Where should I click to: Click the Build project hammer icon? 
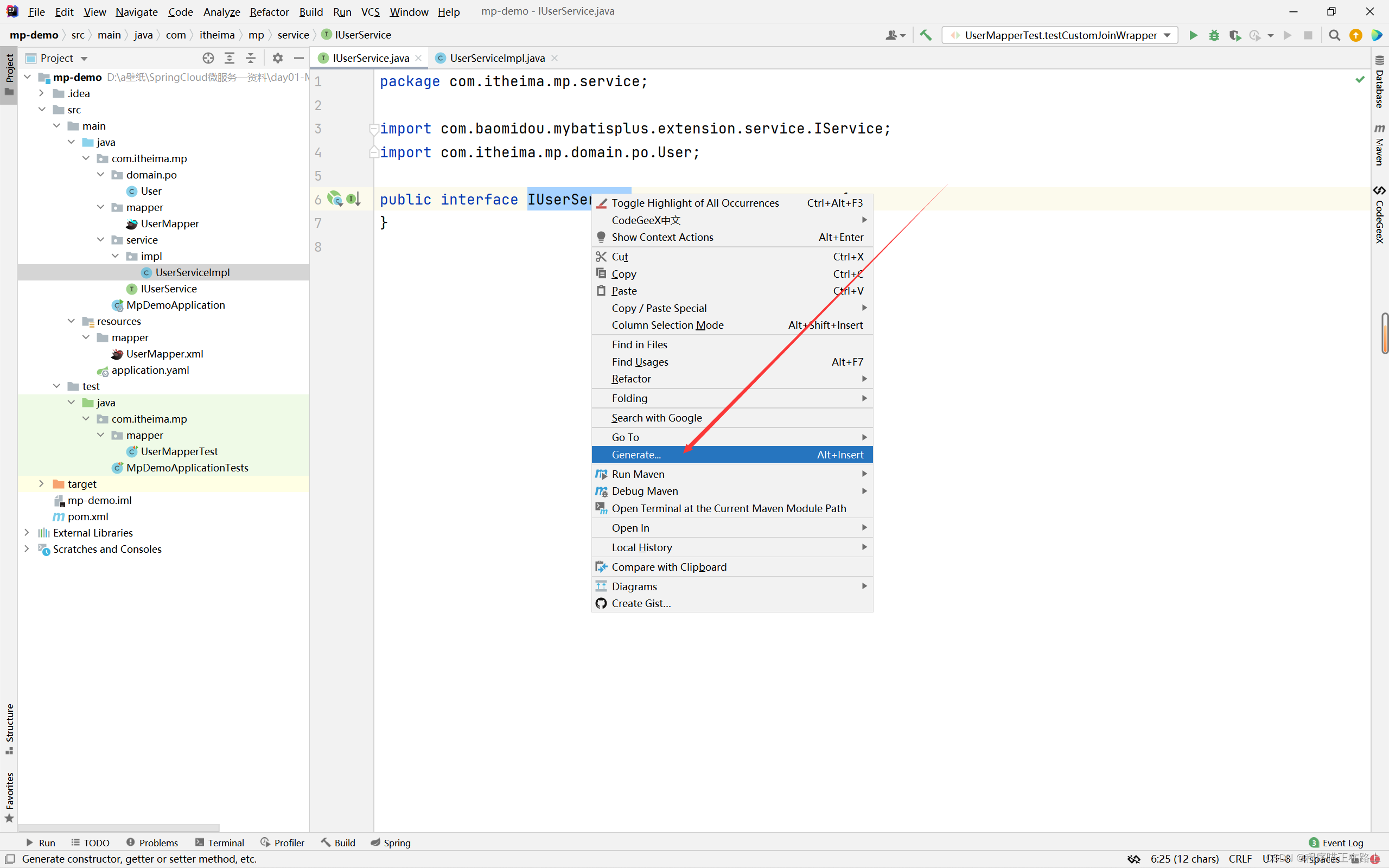point(925,36)
